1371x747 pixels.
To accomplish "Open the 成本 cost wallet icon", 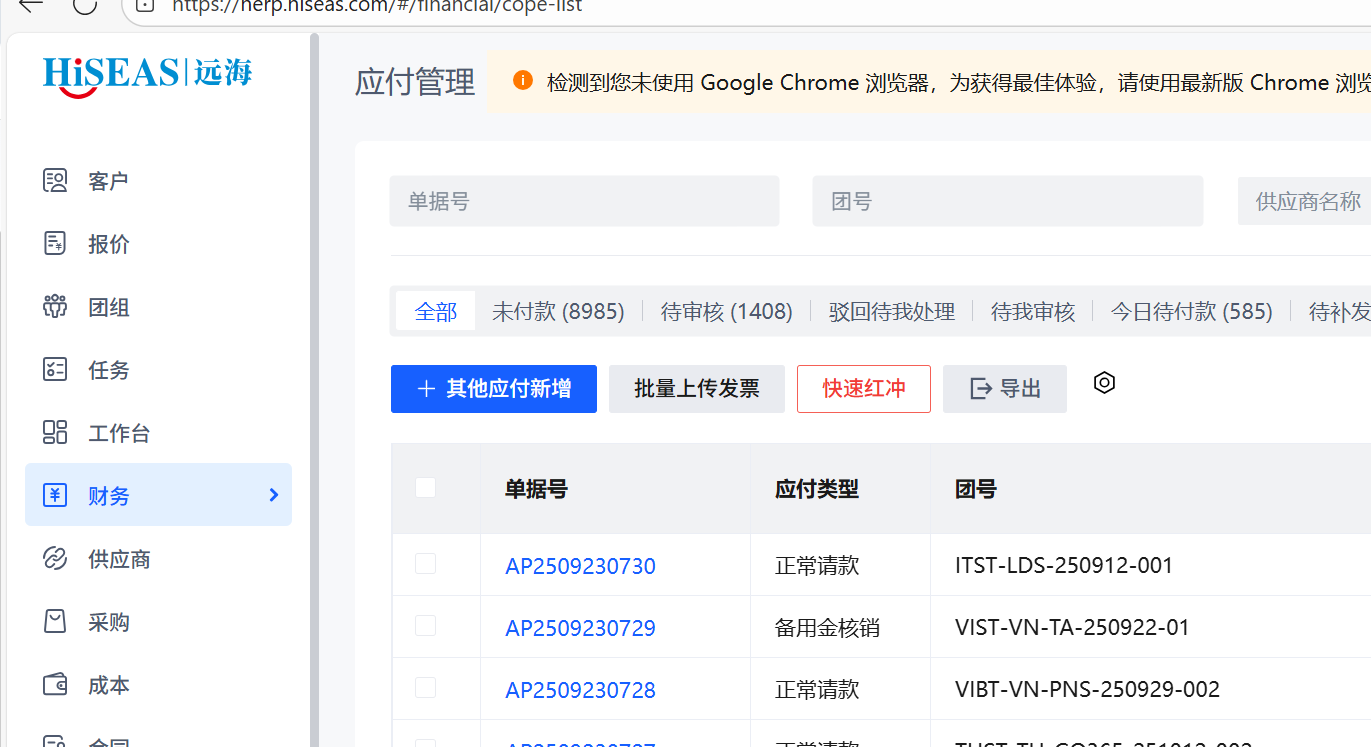I will click(x=55, y=685).
